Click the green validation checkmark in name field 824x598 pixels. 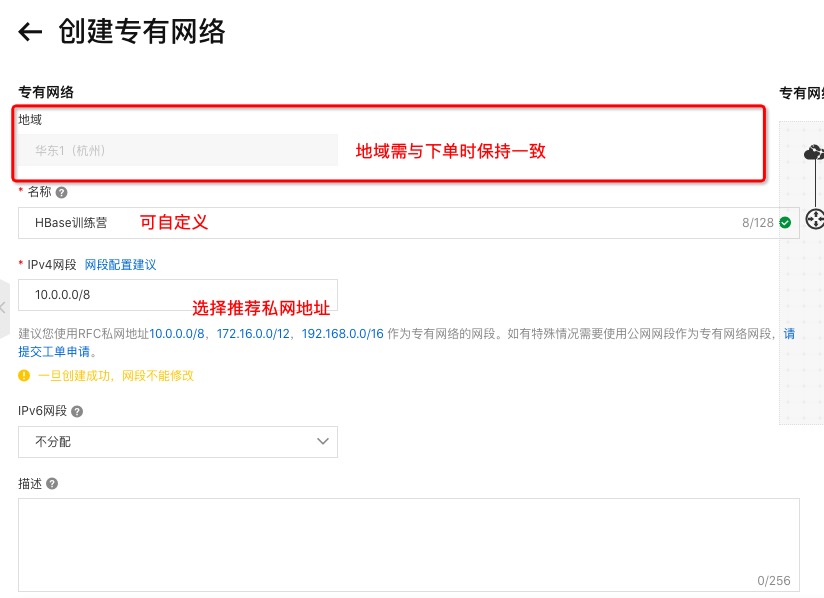pyautogui.click(x=785, y=223)
